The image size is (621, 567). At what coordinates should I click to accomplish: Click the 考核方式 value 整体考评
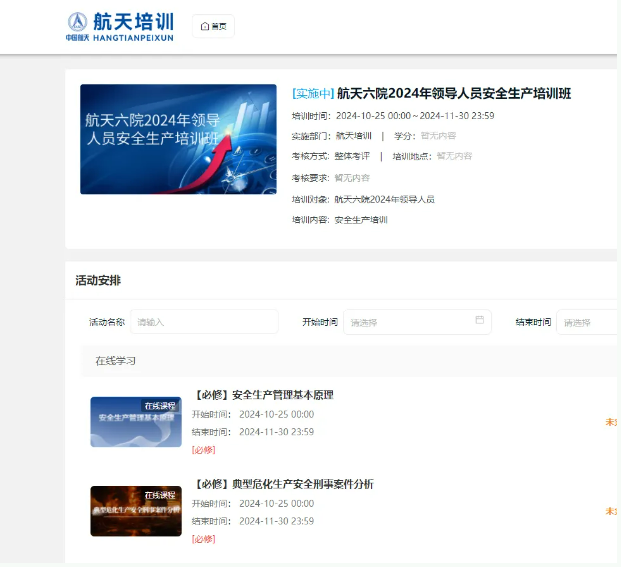pyautogui.click(x=352, y=156)
